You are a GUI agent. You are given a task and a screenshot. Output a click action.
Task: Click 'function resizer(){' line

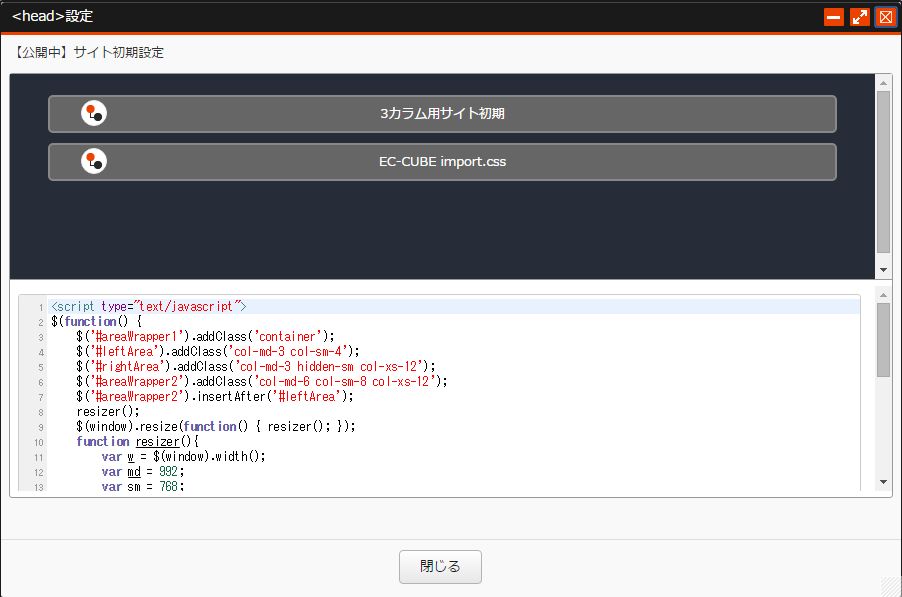137,441
